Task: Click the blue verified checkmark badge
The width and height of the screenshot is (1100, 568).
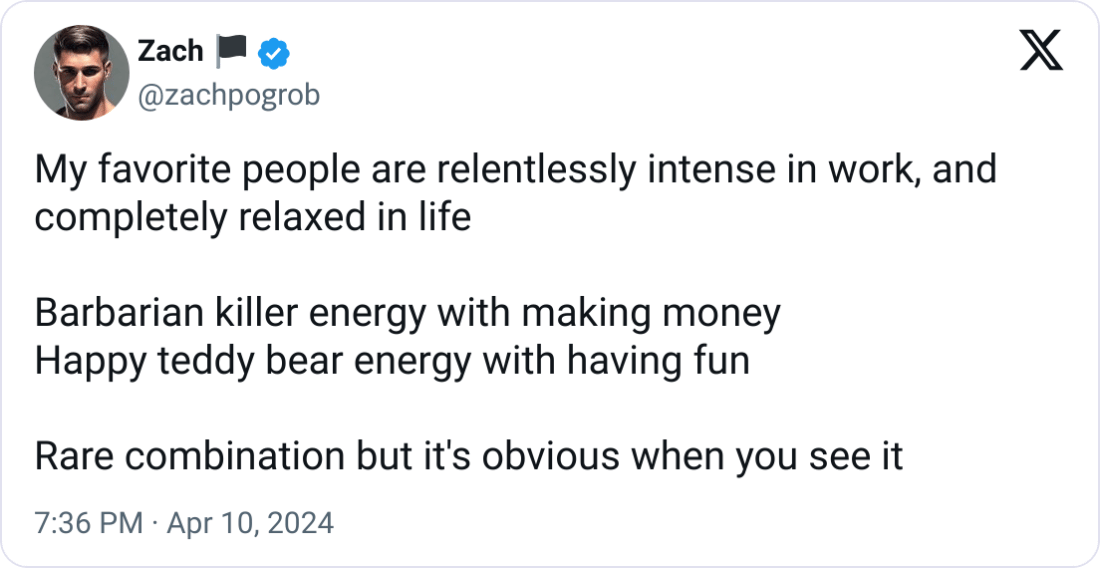Action: [x=274, y=53]
